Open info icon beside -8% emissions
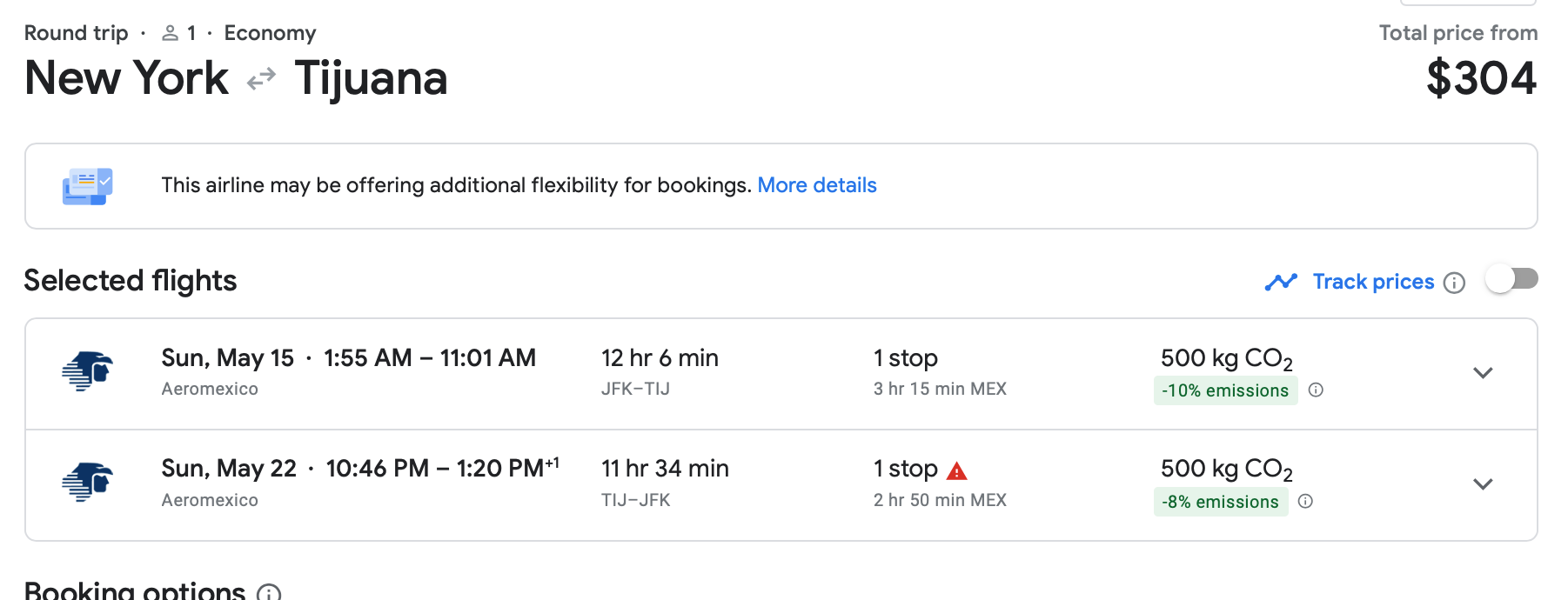Viewport: 1568px width, 600px height. click(1305, 501)
